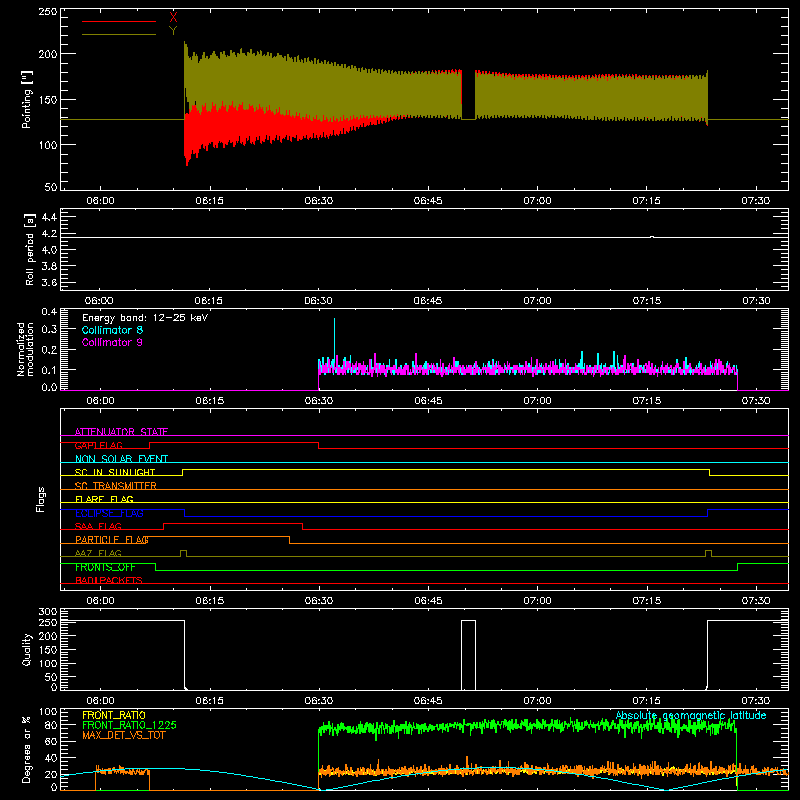Screen dimensions: 800x800
Task: Click the 4.4 value on Roll period axis
Action: [49, 217]
